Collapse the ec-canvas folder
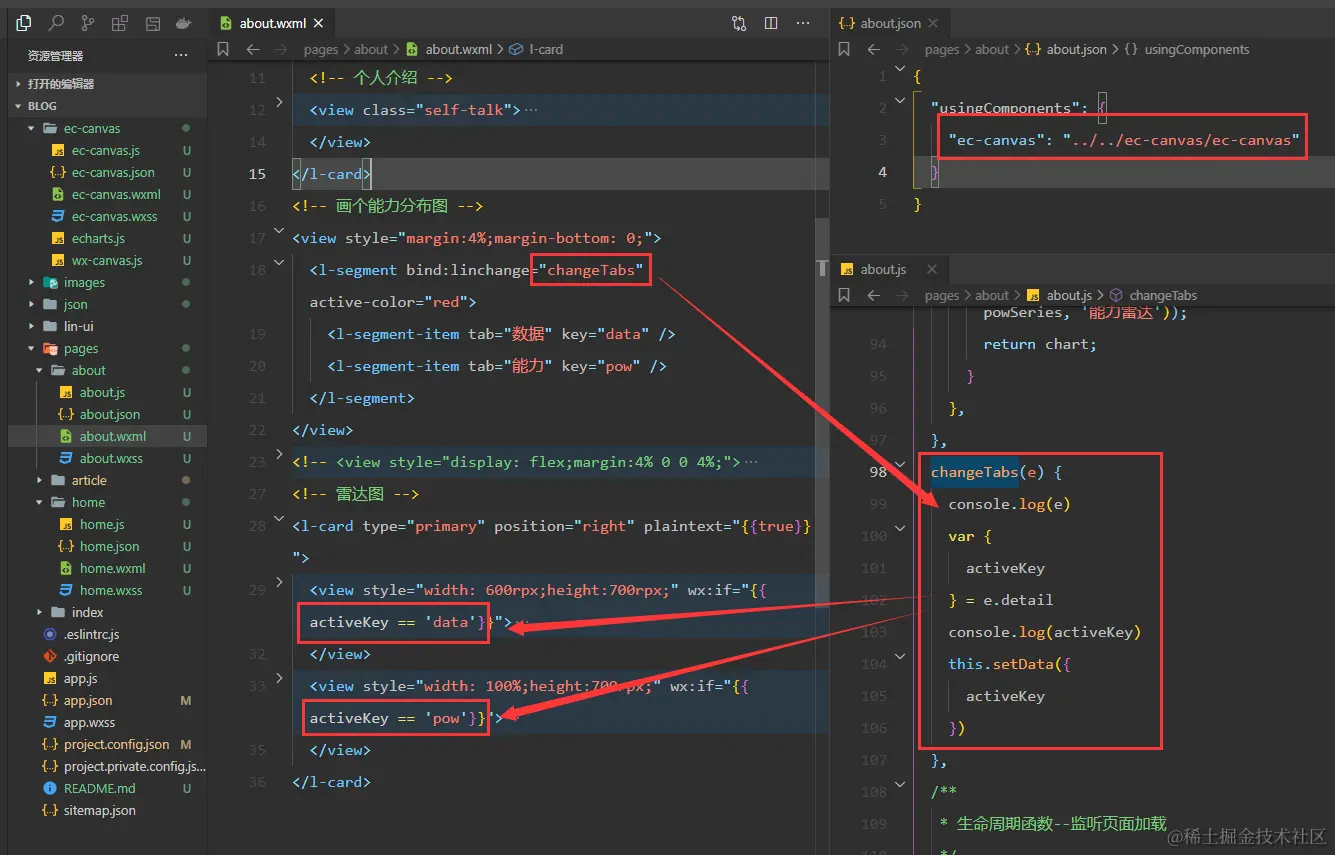The image size is (1335, 855). coord(91,128)
